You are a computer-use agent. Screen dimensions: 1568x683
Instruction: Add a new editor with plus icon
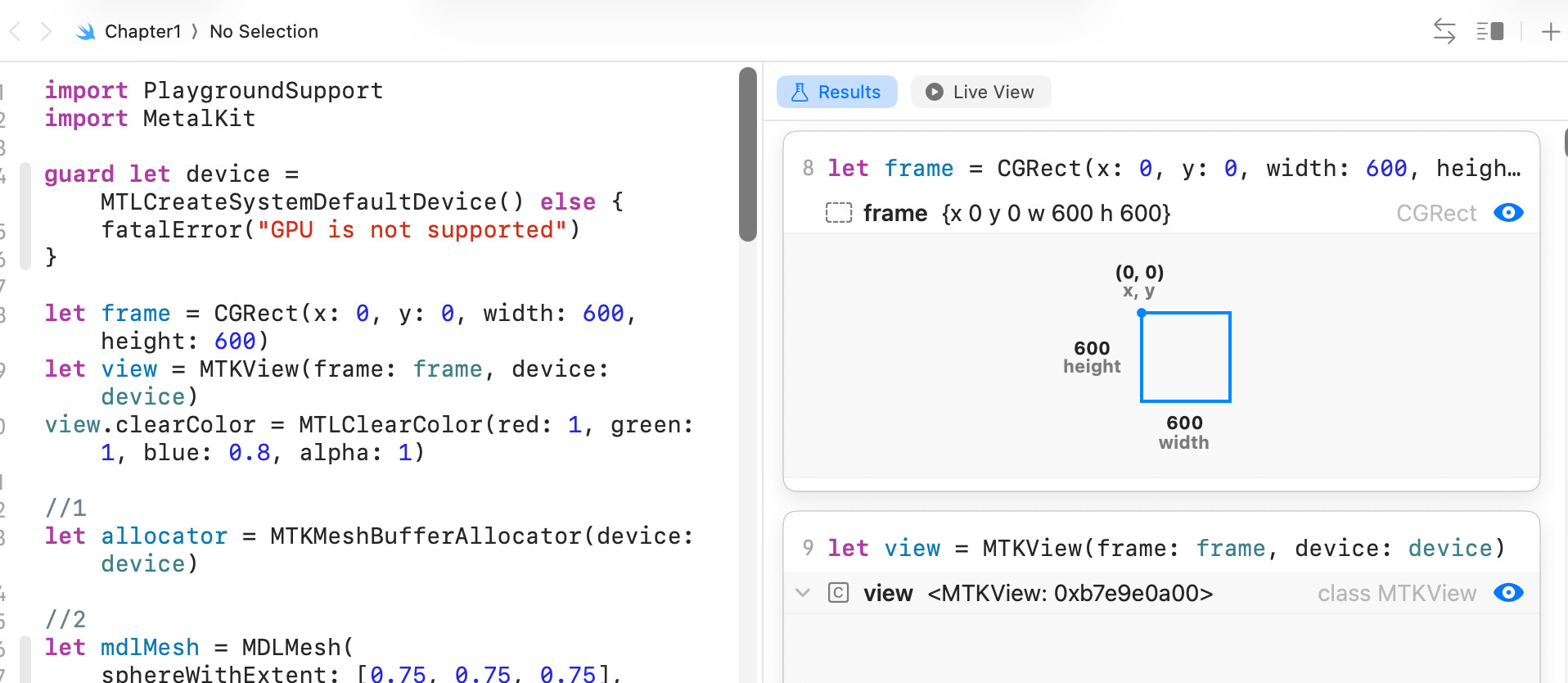coord(1550,32)
